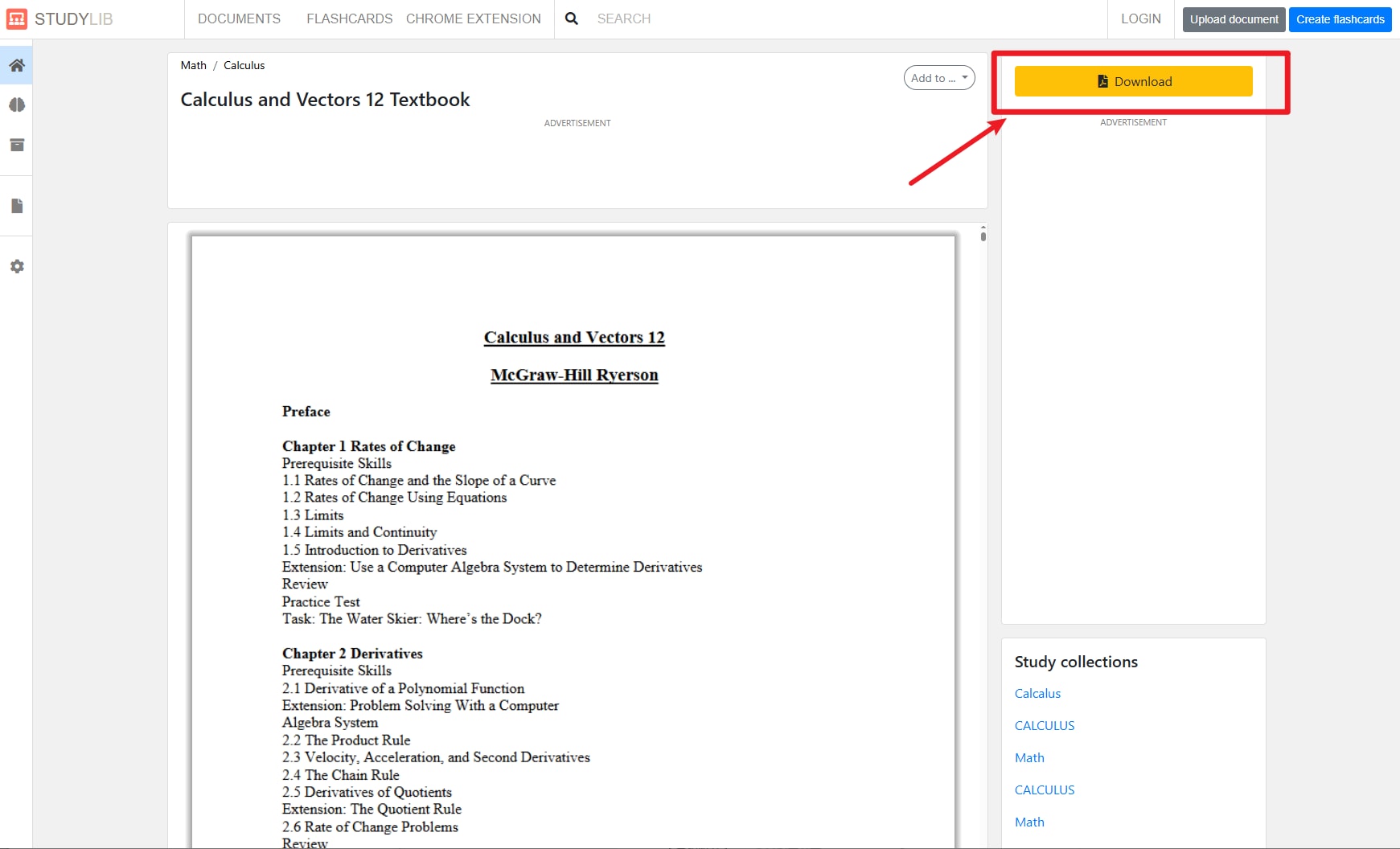
Task: Click 'Practice Test' line in Chapter 1
Action: tap(321, 601)
